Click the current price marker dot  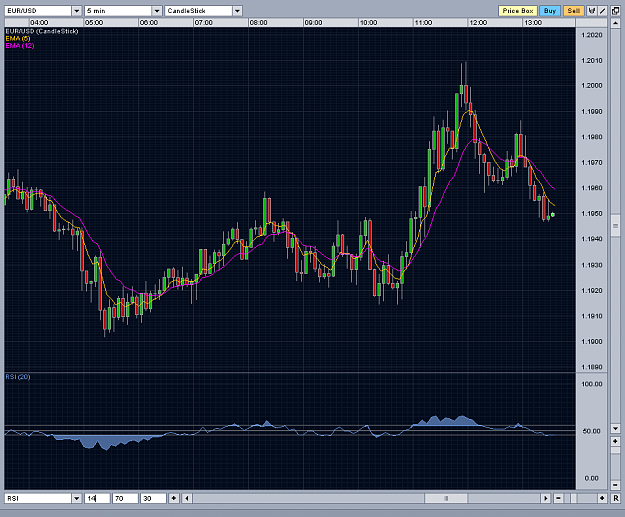point(553,215)
